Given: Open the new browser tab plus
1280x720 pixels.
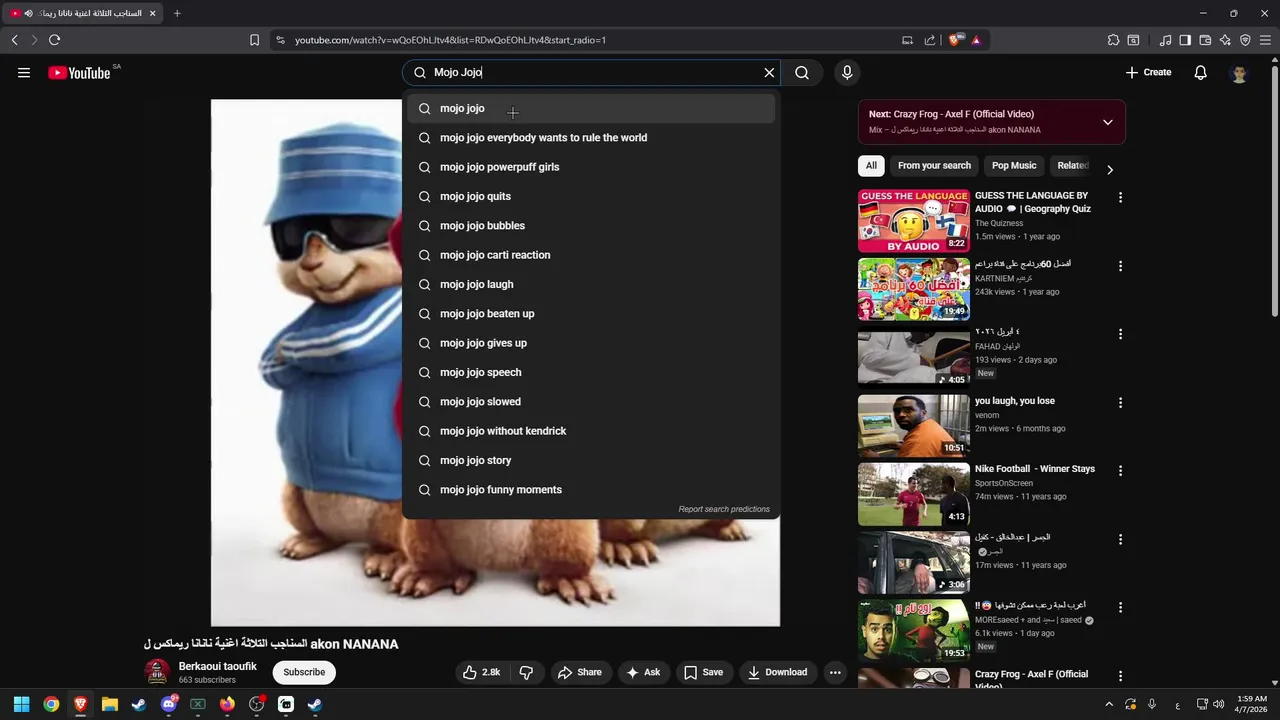Looking at the screenshot, I should 177,13.
